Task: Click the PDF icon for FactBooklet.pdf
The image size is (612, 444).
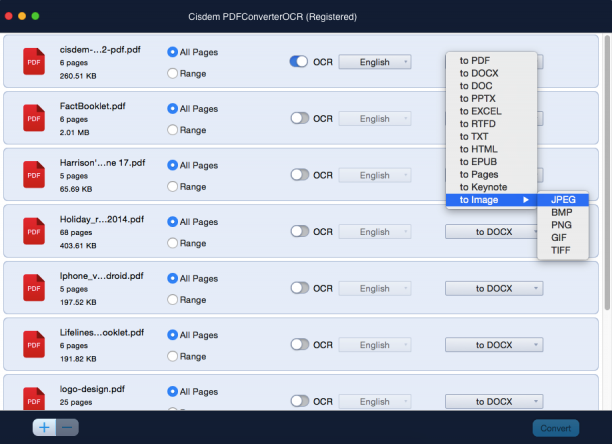Action: coord(34,118)
